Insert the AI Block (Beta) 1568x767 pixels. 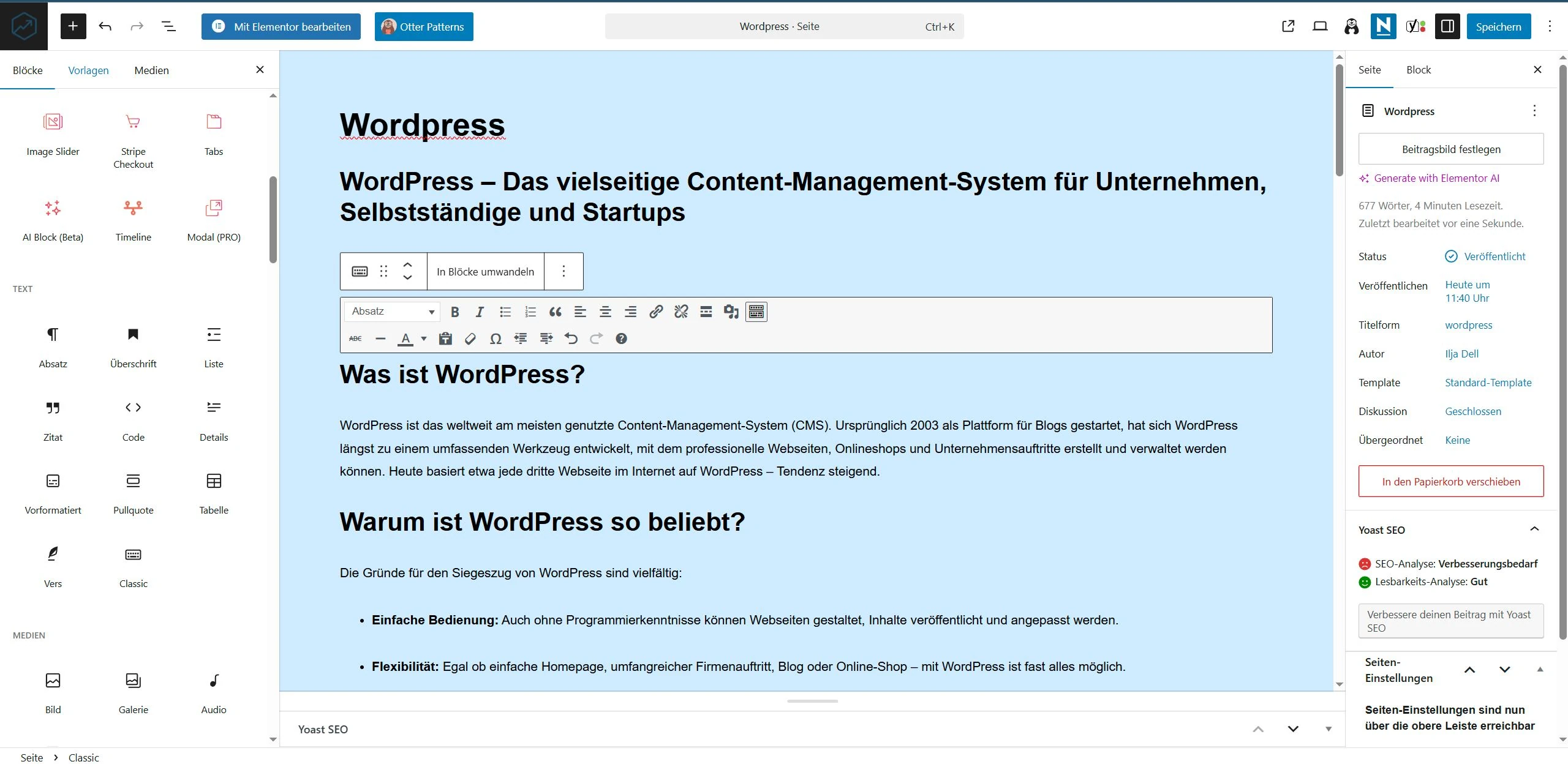coord(53,220)
